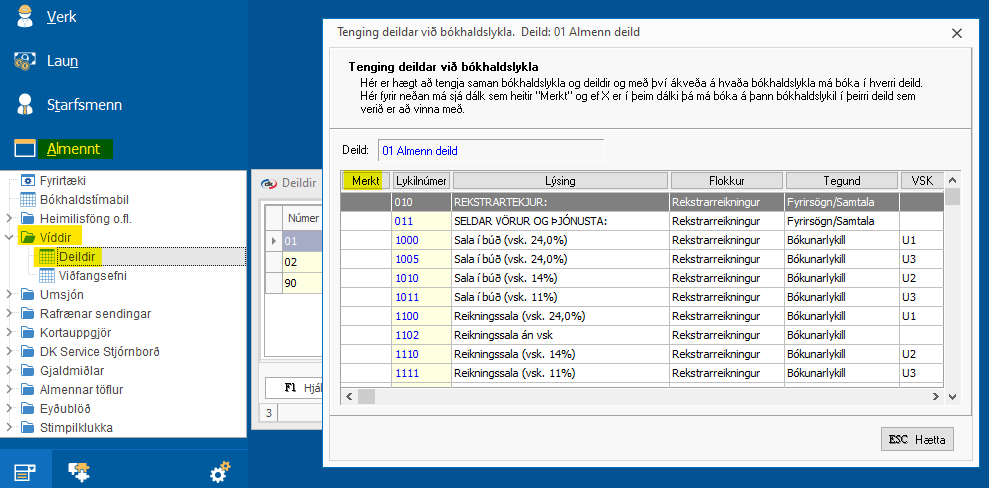
Task: Click the horizontal scrollbar right arrow
Action: (935, 397)
